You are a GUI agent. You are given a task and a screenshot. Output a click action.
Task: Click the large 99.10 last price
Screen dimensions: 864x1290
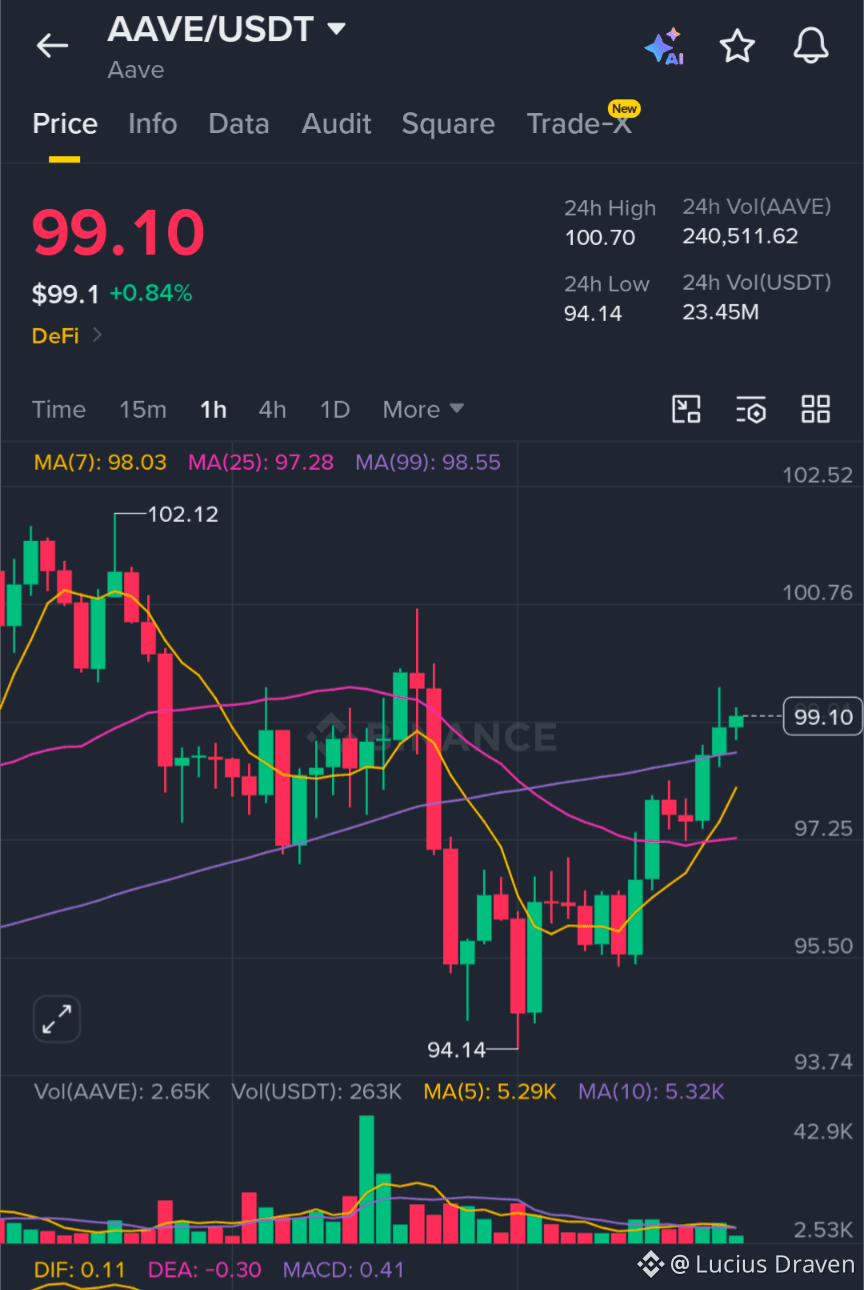[x=118, y=233]
